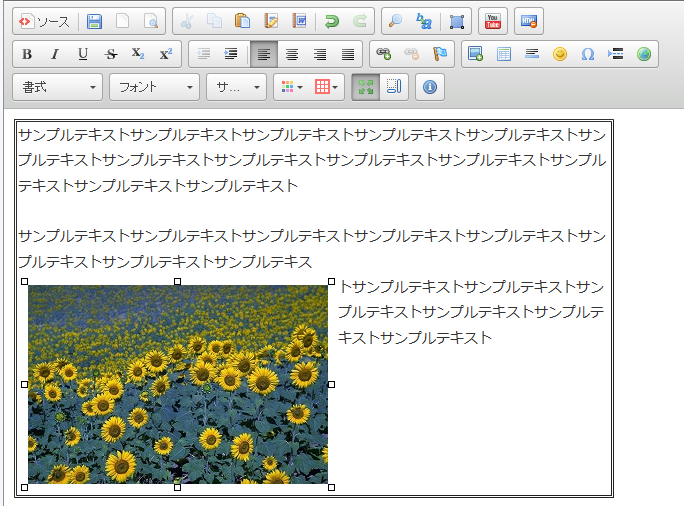Toggle italic formatting

coord(55,54)
